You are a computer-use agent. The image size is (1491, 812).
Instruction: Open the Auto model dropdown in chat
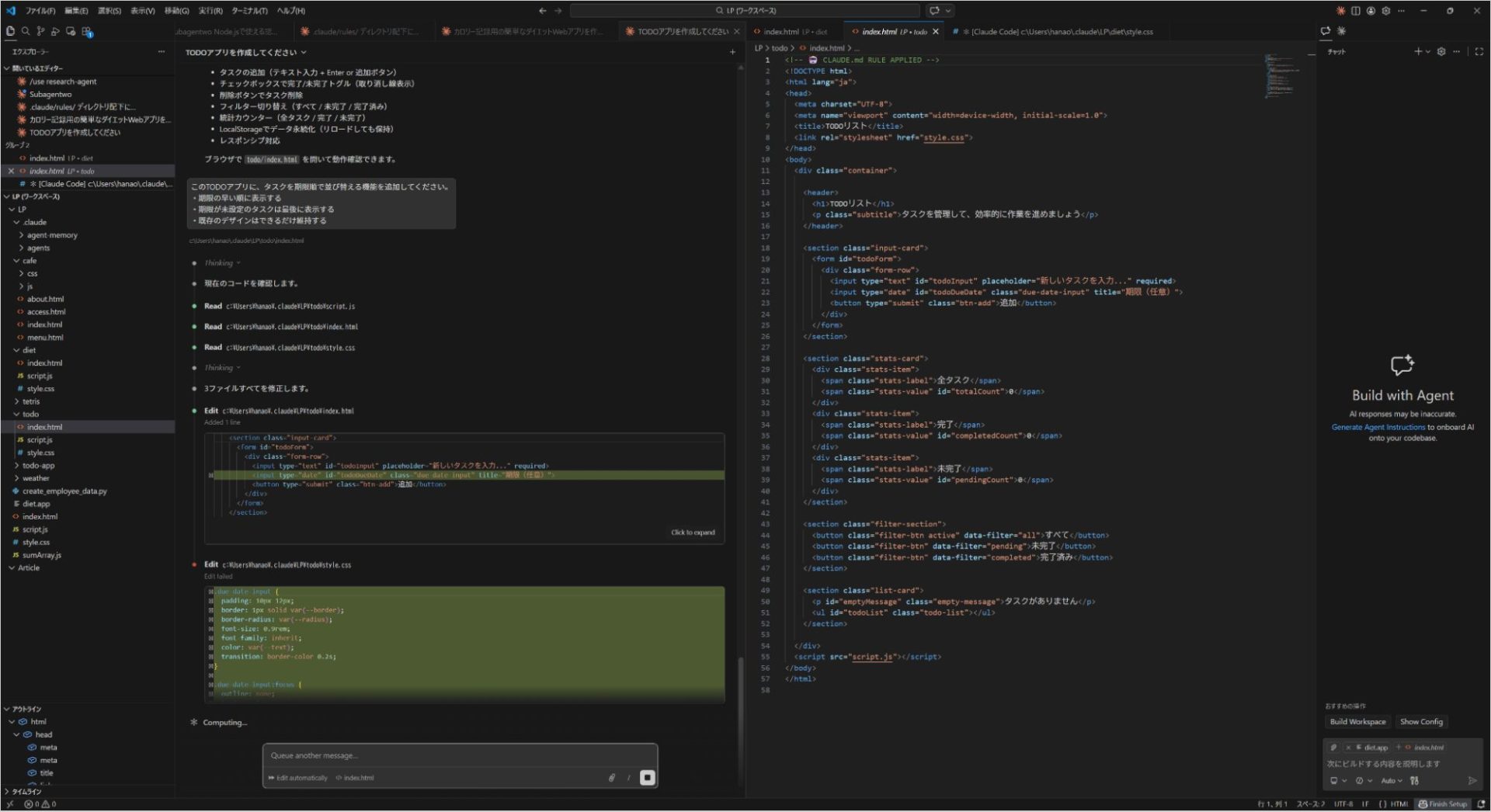click(1392, 781)
